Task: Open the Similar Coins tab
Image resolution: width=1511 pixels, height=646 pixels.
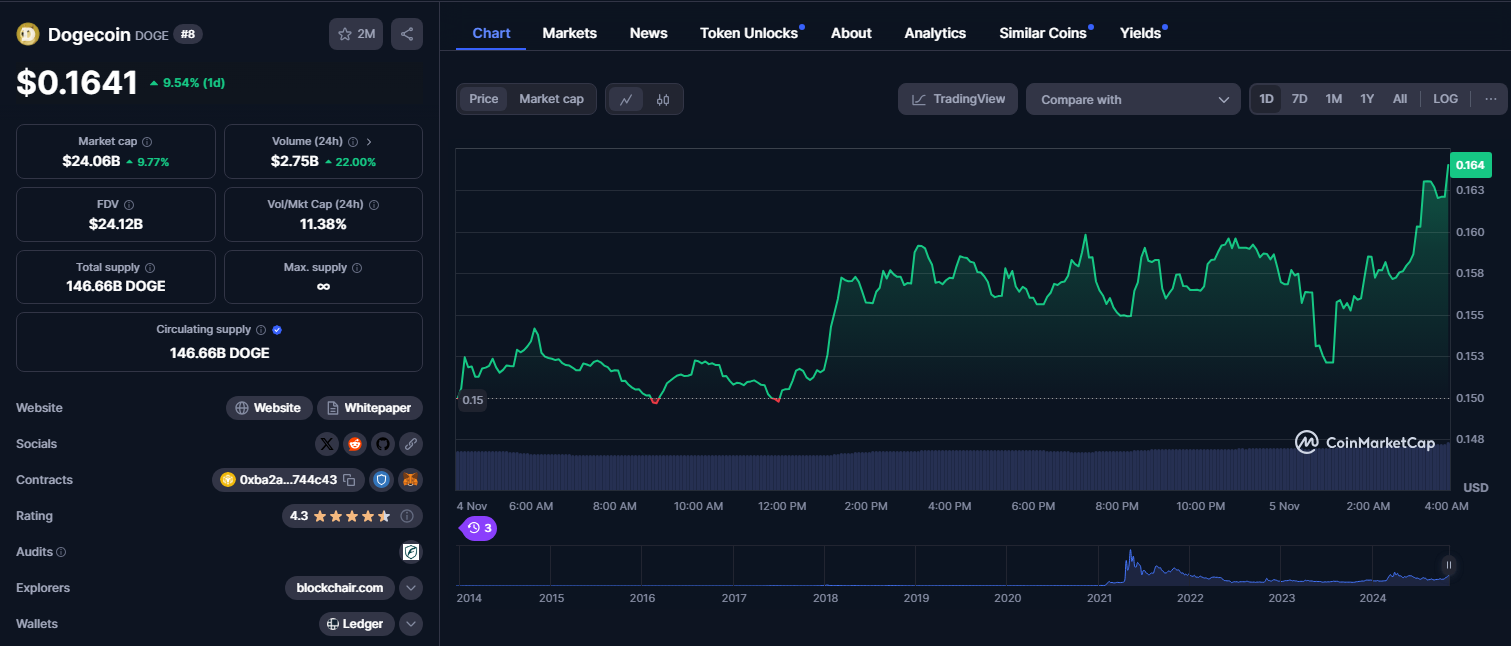Action: point(1043,33)
